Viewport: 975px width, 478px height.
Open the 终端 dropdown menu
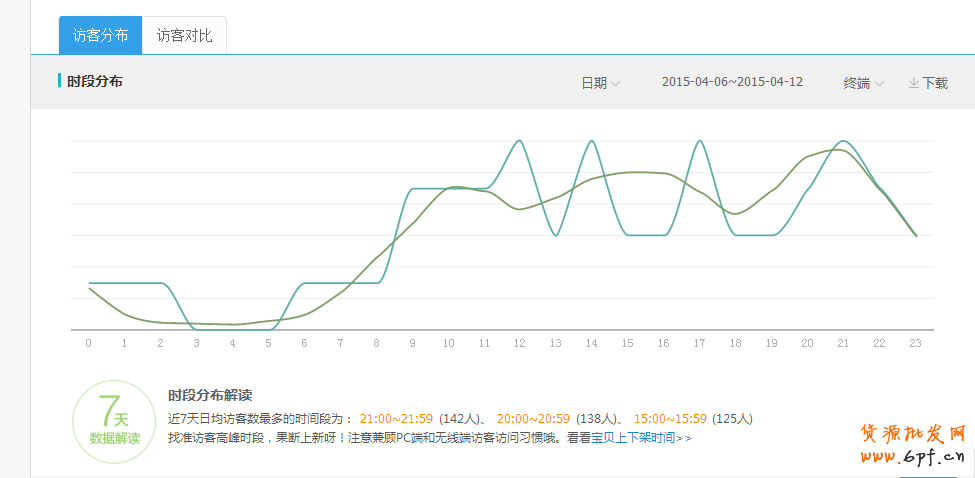coord(862,83)
